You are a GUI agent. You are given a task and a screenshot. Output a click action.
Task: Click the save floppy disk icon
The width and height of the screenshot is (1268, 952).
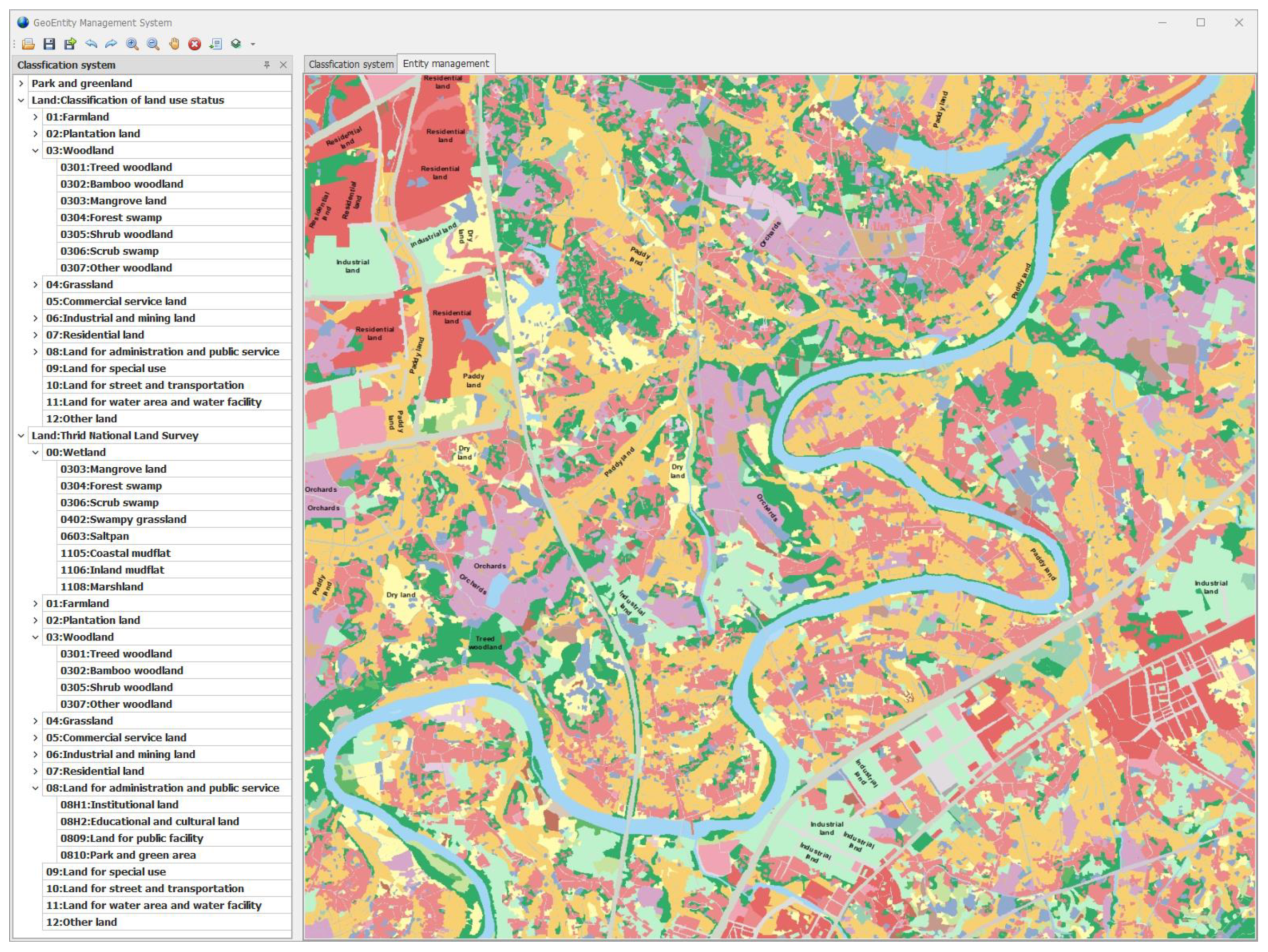49,44
